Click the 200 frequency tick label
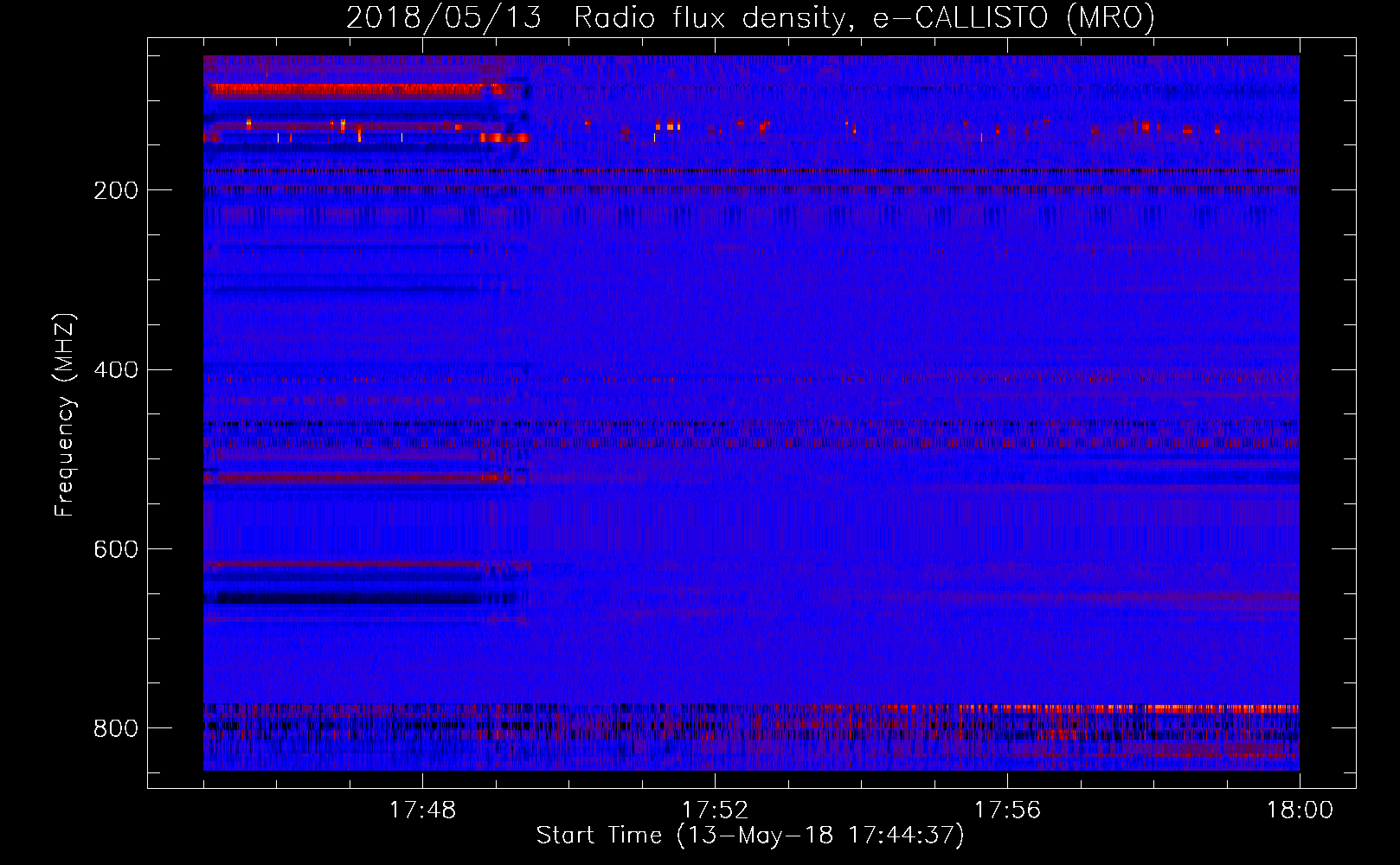Image resolution: width=1400 pixels, height=865 pixels. [115, 190]
